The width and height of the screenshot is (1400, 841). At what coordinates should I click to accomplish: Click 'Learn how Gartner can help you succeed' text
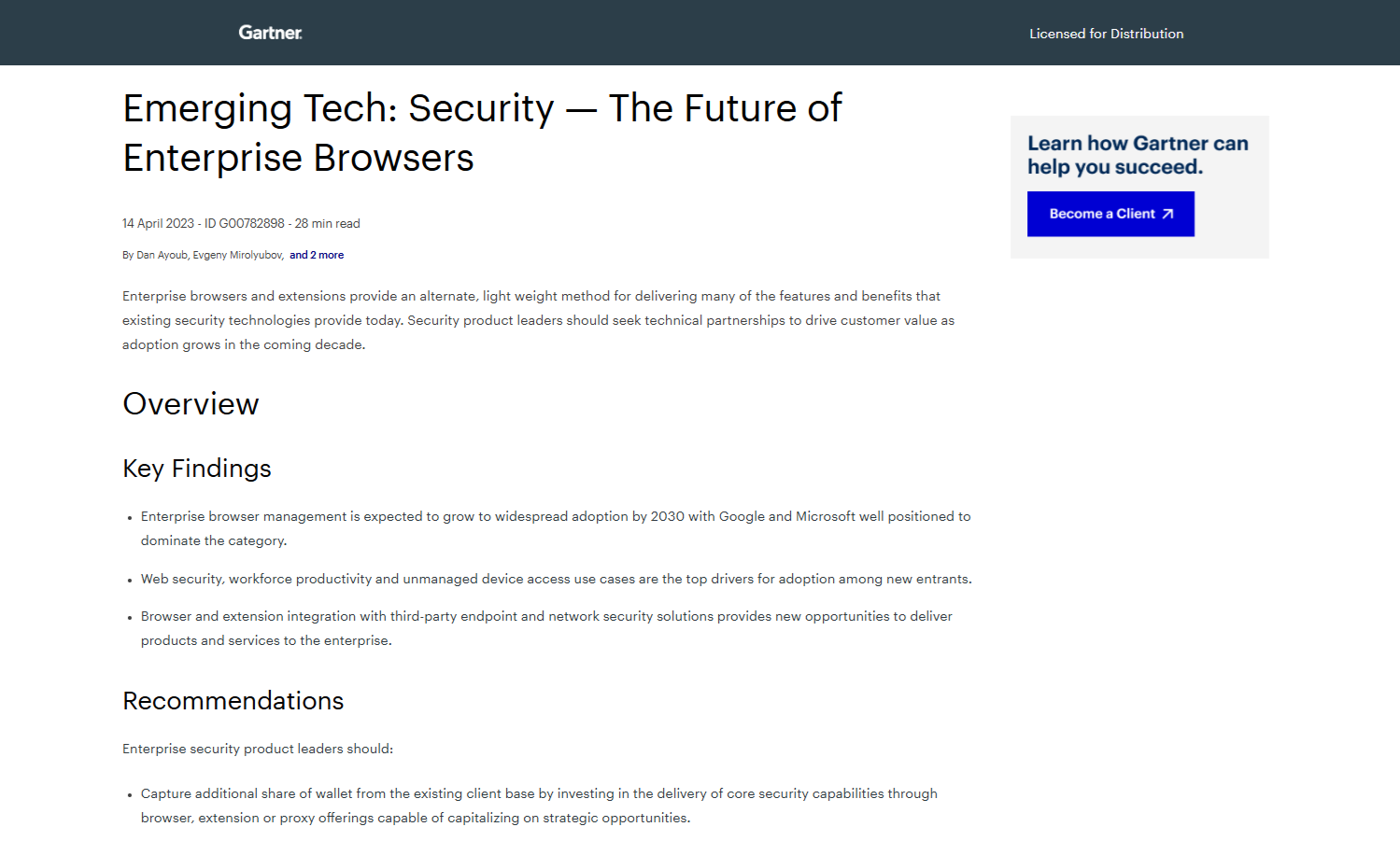click(x=1138, y=155)
